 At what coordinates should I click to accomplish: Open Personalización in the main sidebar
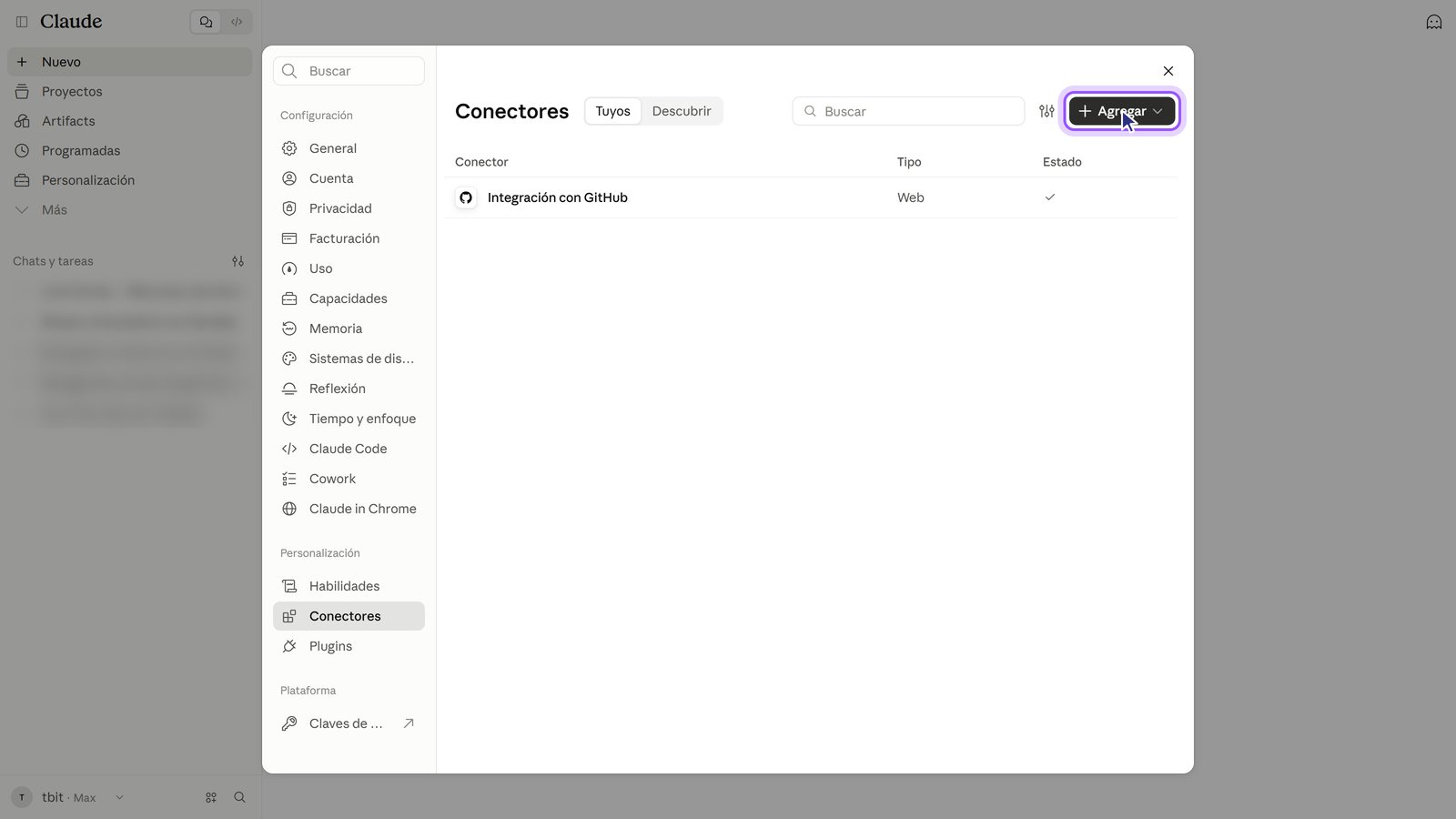130,180
